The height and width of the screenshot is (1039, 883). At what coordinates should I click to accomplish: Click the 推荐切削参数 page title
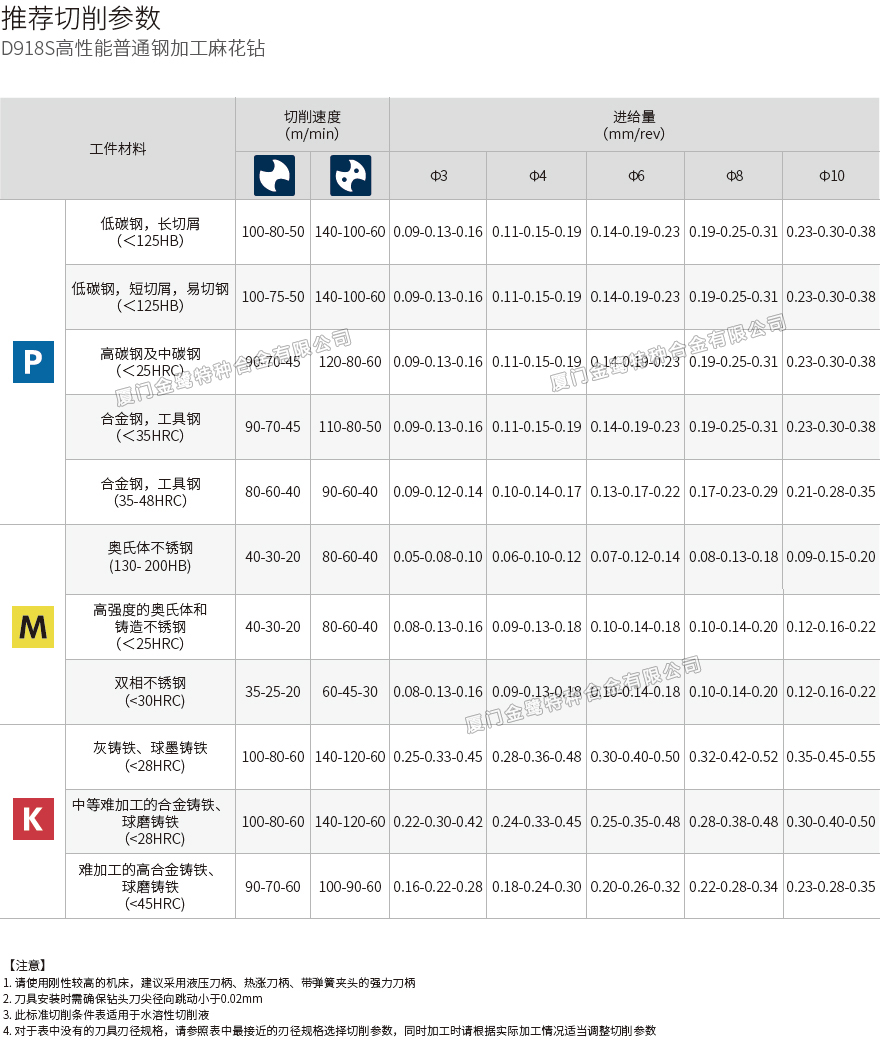81,18
